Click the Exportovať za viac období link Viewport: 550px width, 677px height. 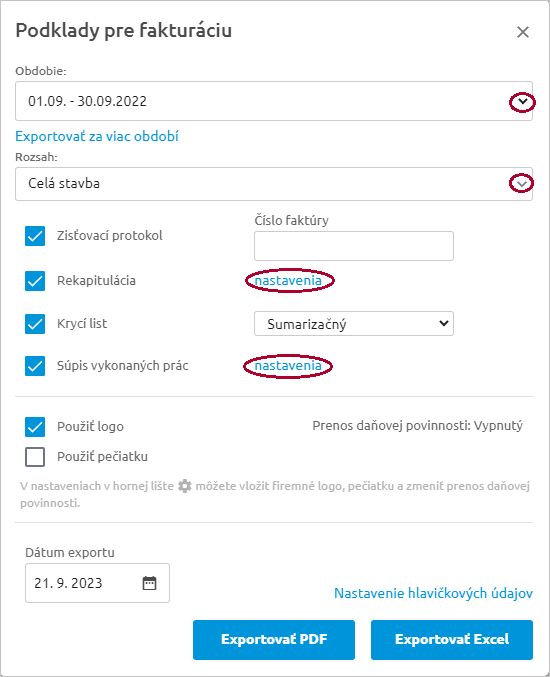(x=97, y=136)
